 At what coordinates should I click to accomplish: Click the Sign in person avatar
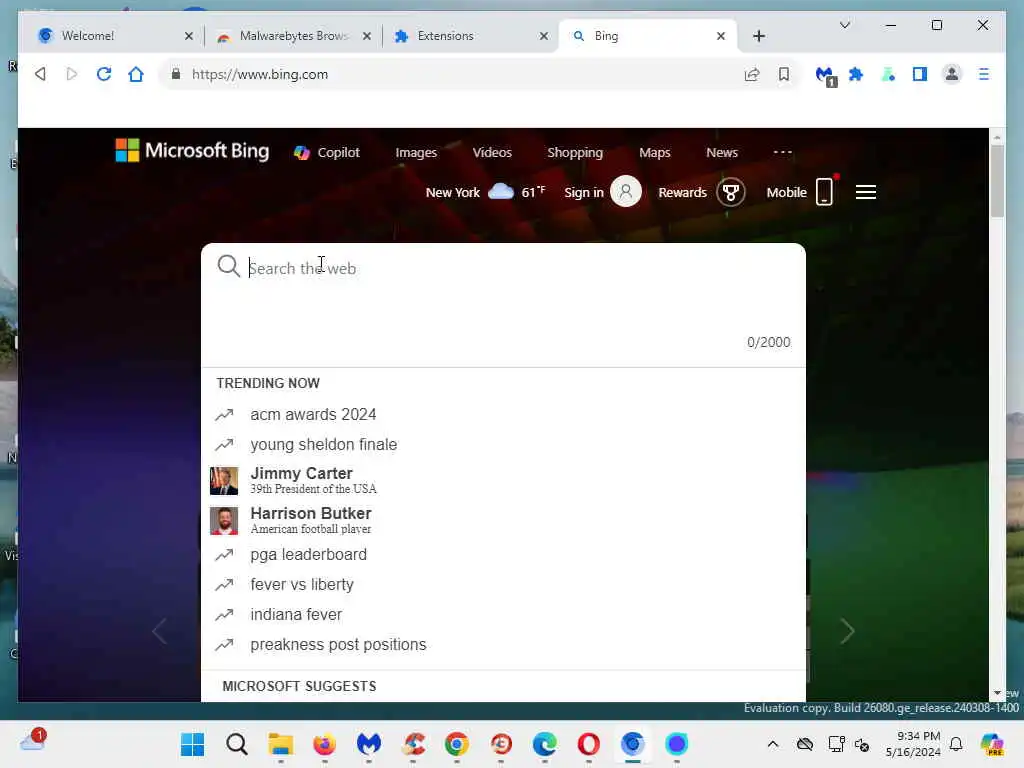click(626, 192)
